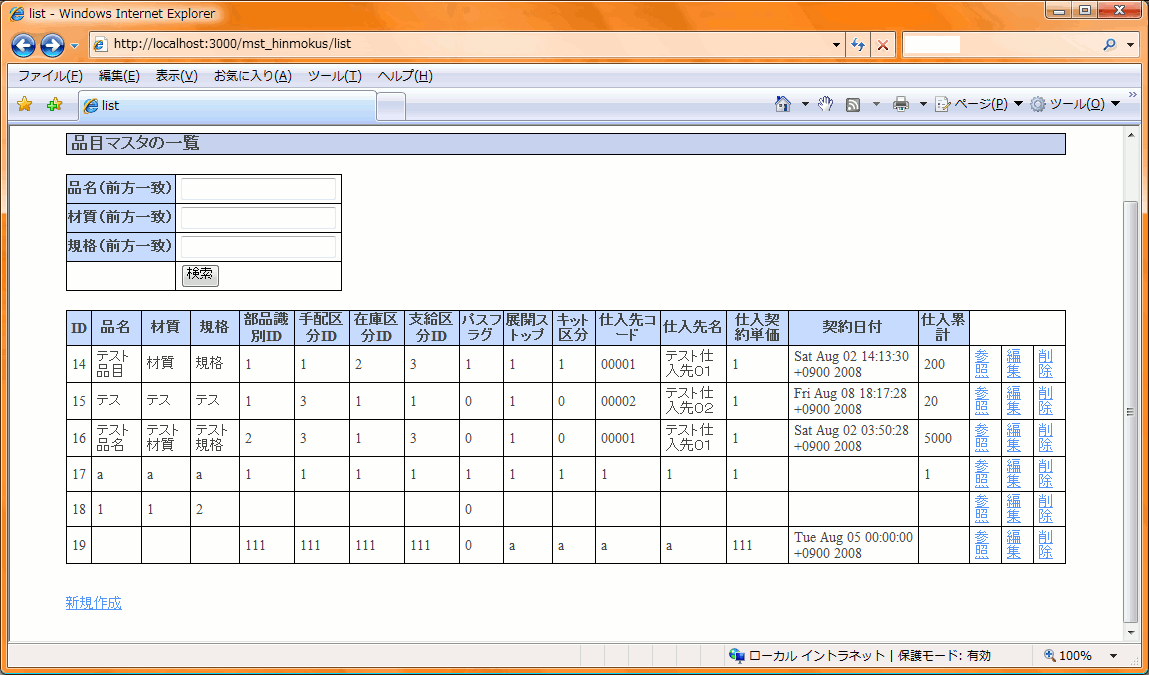This screenshot has width=1149, height=675.
Task: Click 削除 link for ID 14
Action: pyautogui.click(x=1046, y=364)
